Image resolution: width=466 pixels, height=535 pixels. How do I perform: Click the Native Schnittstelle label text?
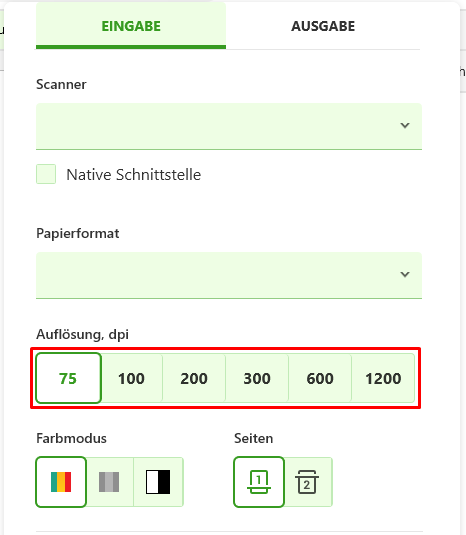(x=133, y=175)
